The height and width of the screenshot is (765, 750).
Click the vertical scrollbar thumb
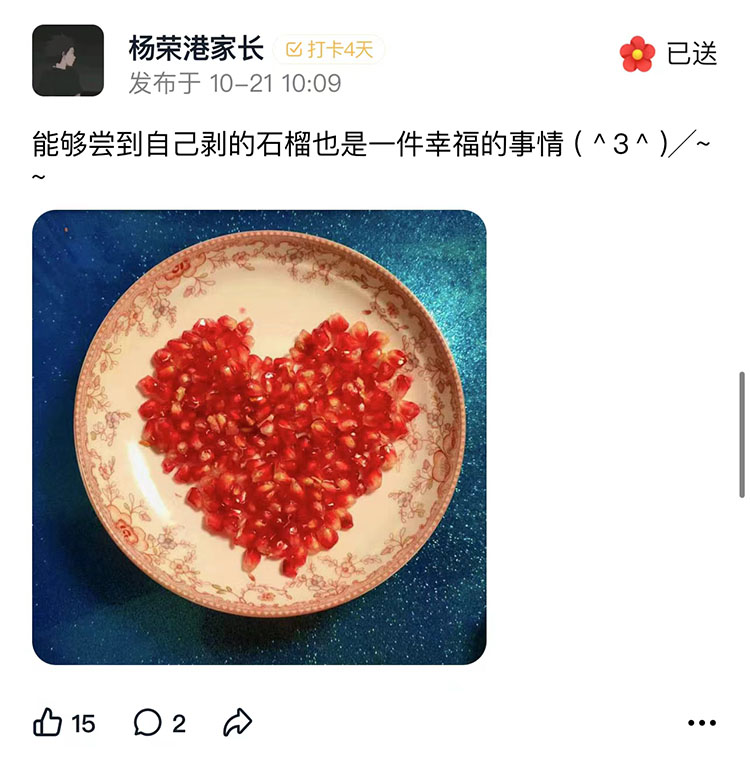742,435
